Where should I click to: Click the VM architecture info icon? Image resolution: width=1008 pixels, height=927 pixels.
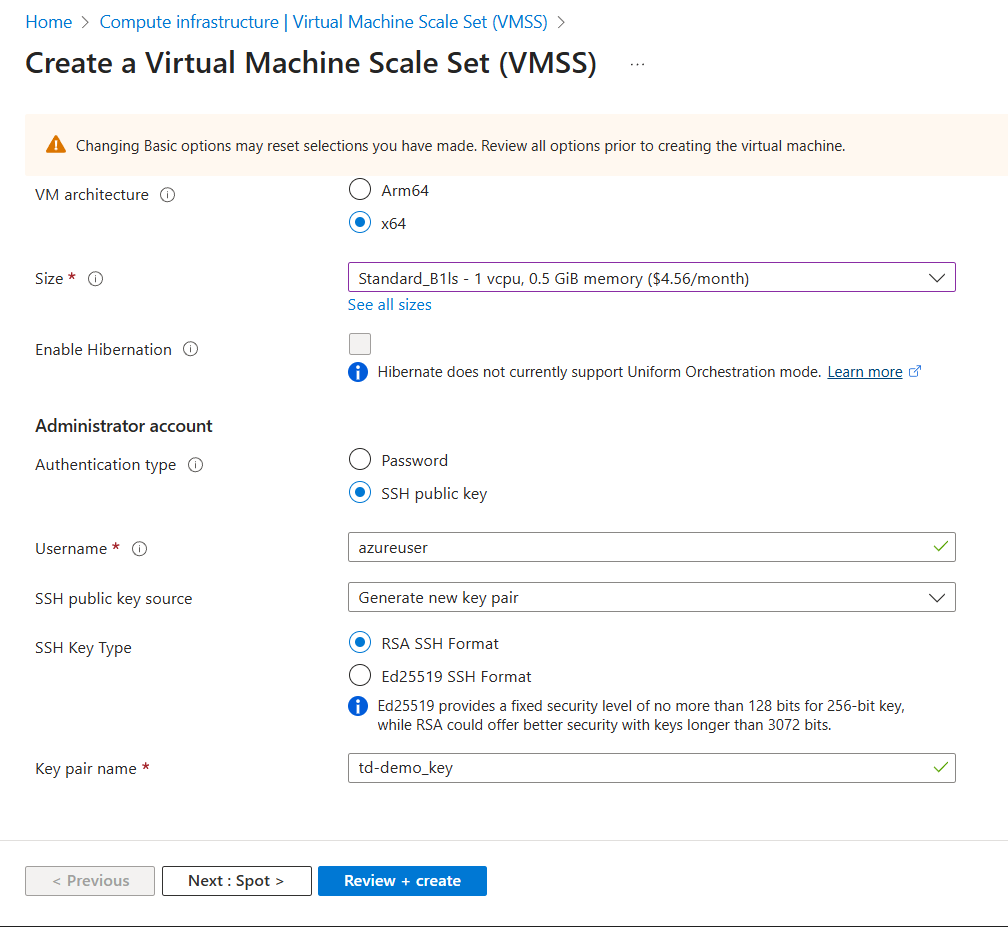pos(168,195)
